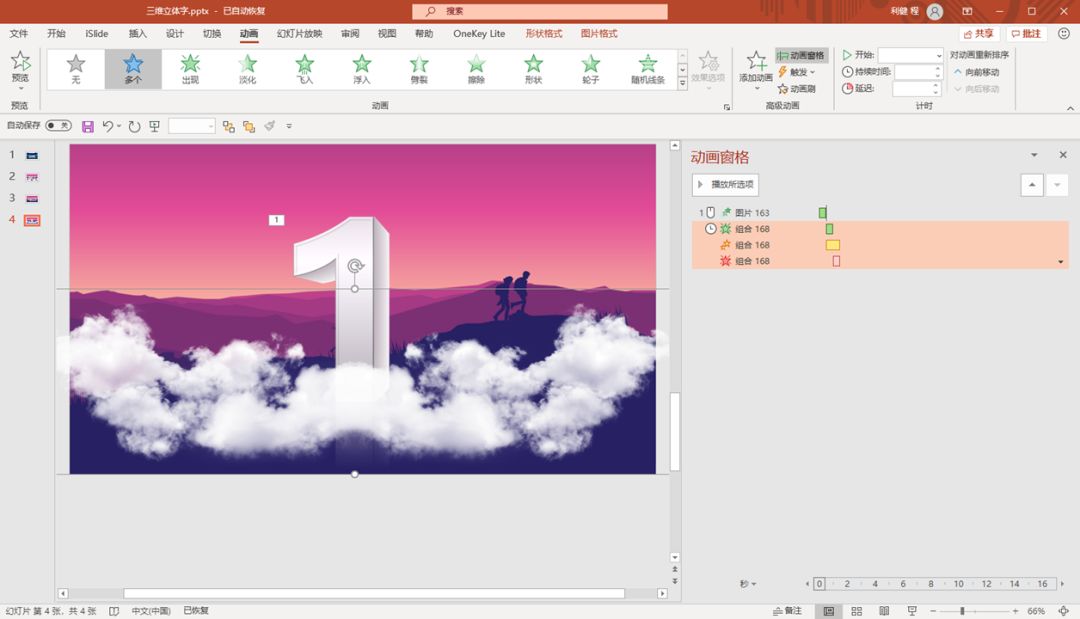The image size is (1080, 619).
Task: Toggle the 备注 notes pane
Action: click(787, 611)
